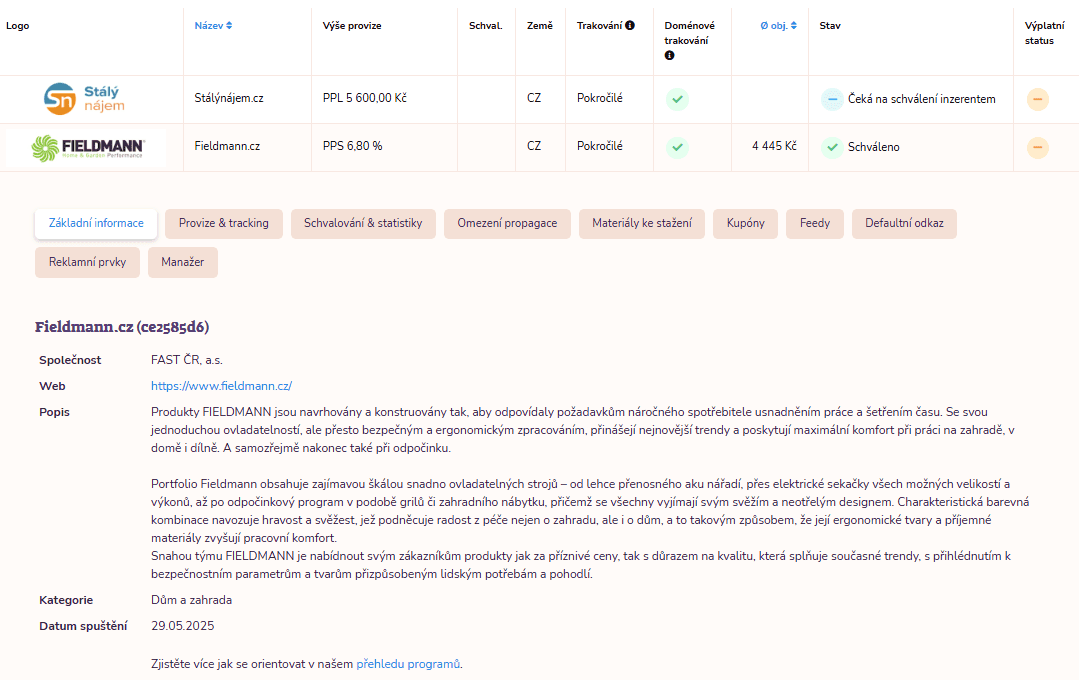Click green domain tracking check for Fieldmann.cz
The width and height of the screenshot is (1079, 680).
pyautogui.click(x=677, y=147)
